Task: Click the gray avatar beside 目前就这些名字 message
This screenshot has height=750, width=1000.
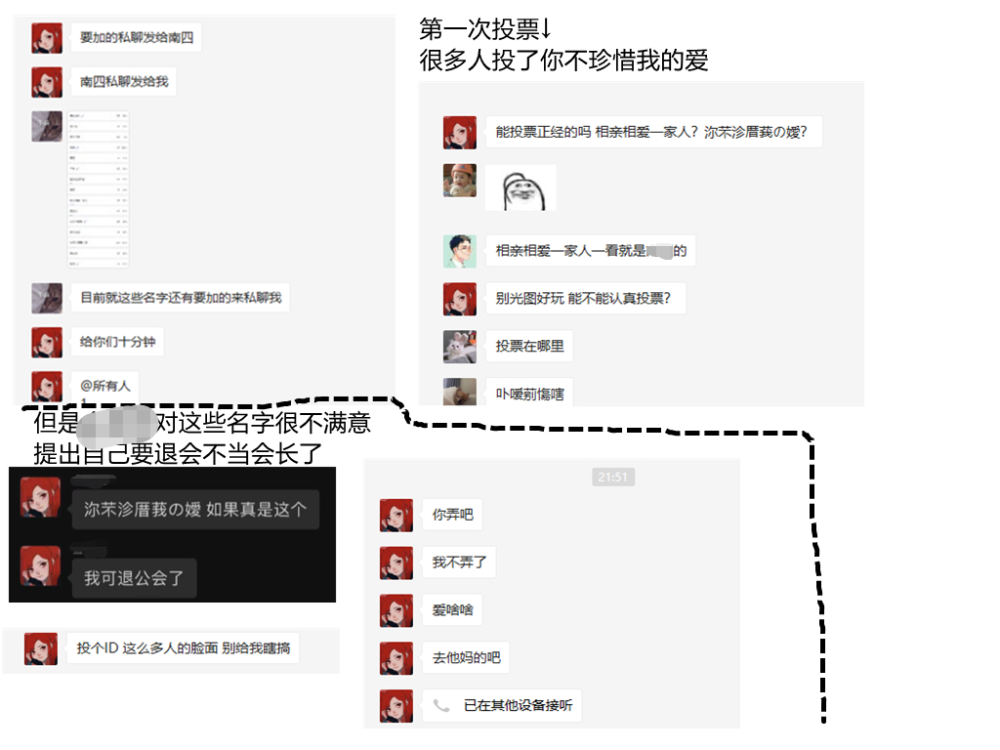Action: 47,298
